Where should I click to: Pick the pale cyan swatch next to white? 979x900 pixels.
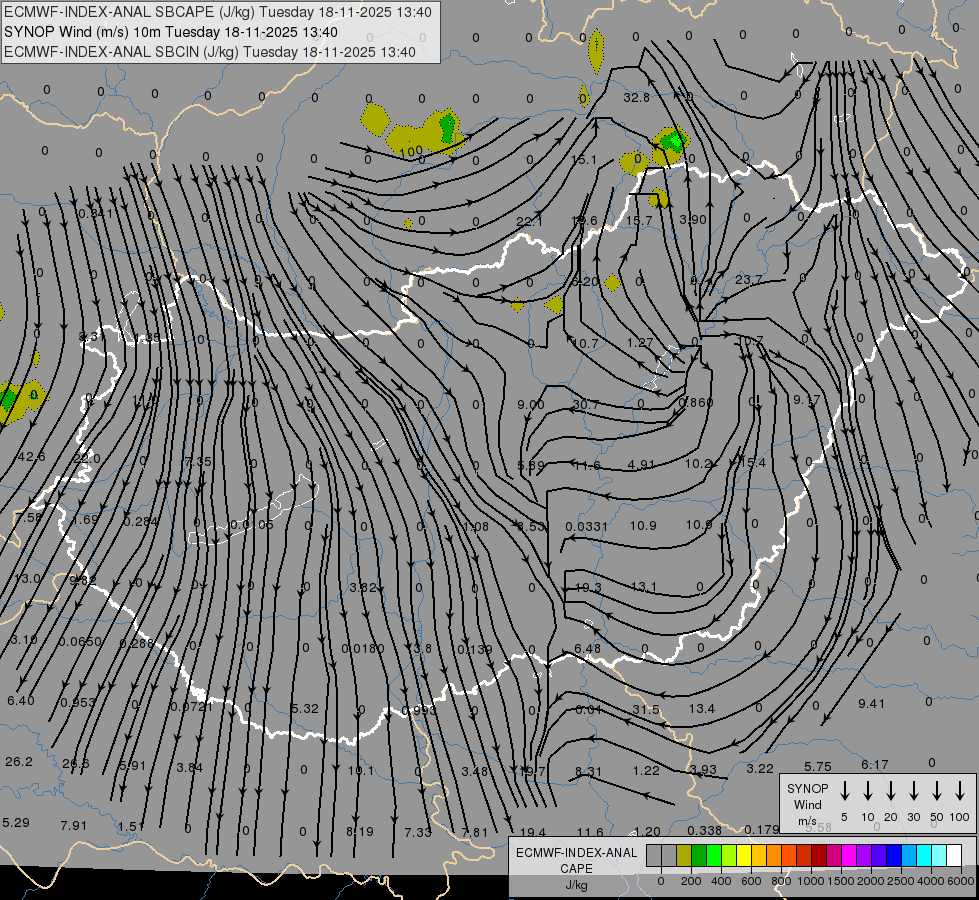tap(939, 855)
